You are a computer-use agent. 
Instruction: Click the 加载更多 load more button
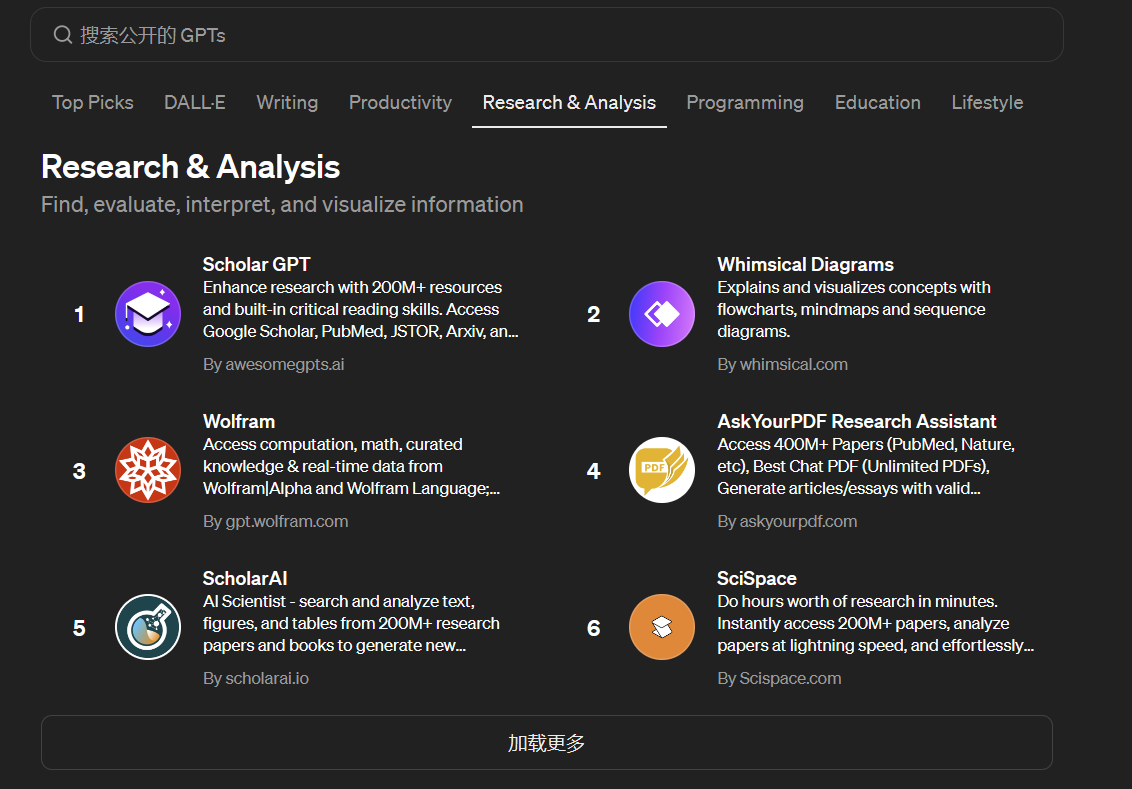547,742
